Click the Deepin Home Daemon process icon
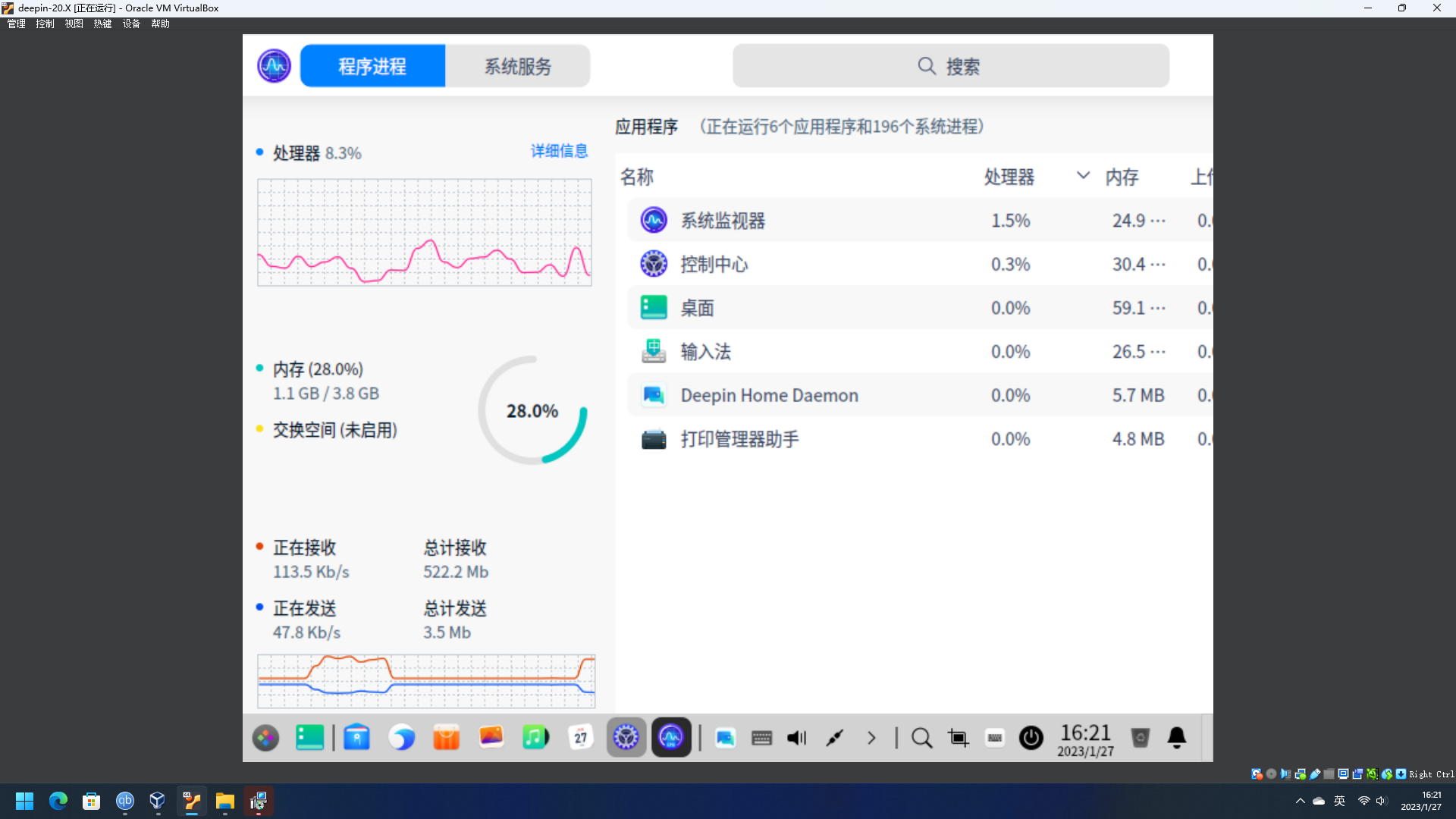 653,394
